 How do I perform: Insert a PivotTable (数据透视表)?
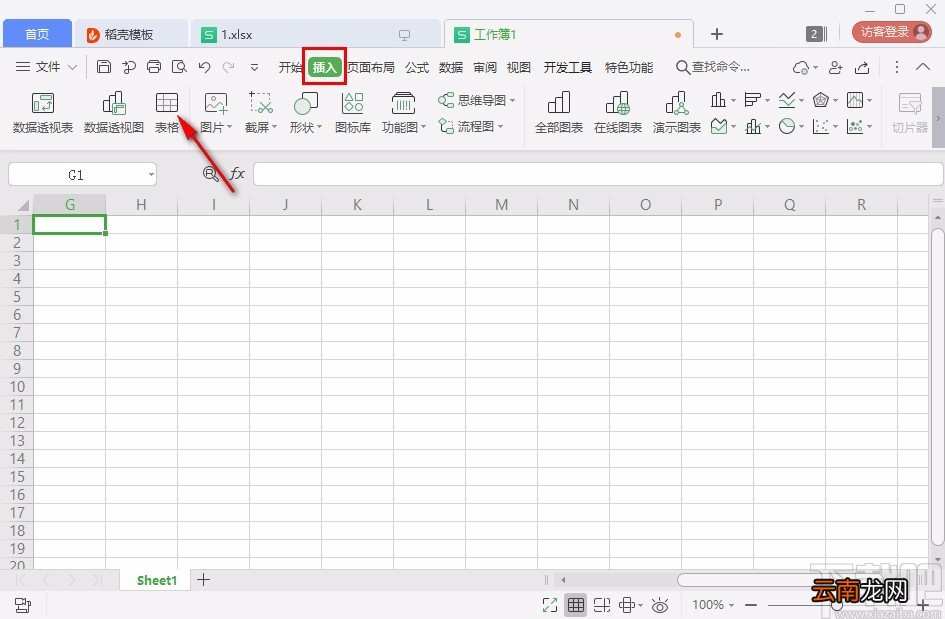(x=43, y=112)
